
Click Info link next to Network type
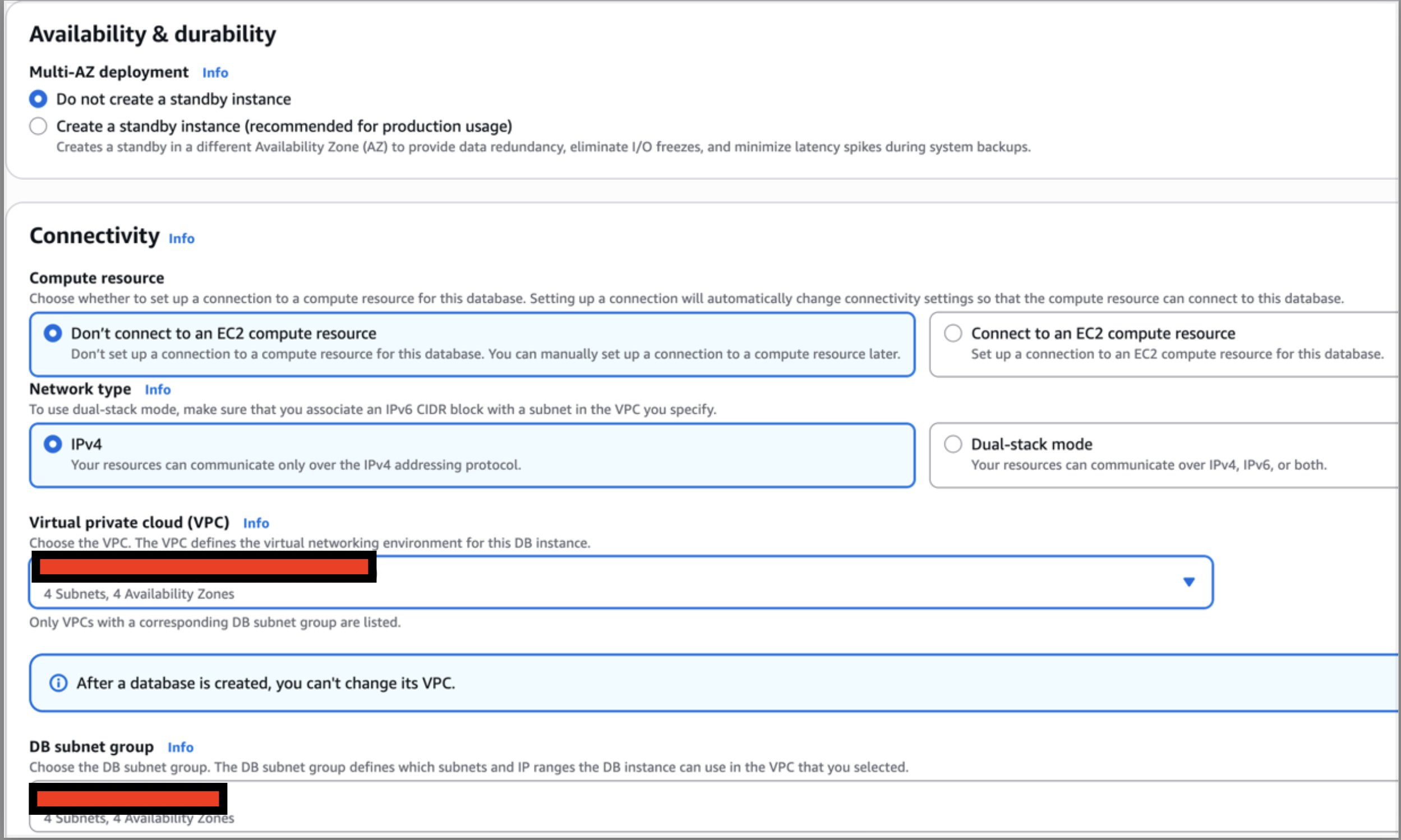tap(158, 389)
